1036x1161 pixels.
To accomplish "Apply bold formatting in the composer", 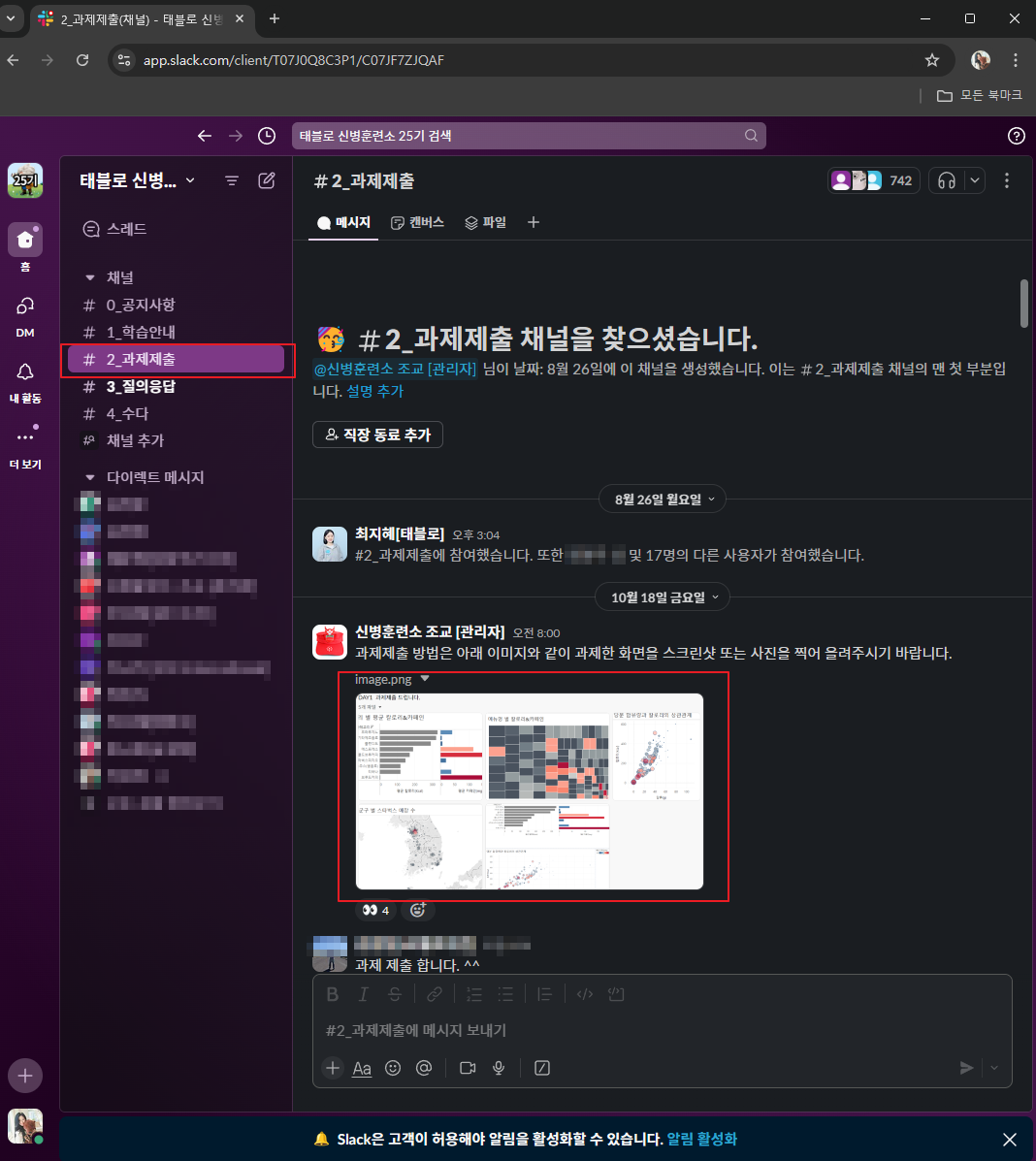I will [x=333, y=993].
